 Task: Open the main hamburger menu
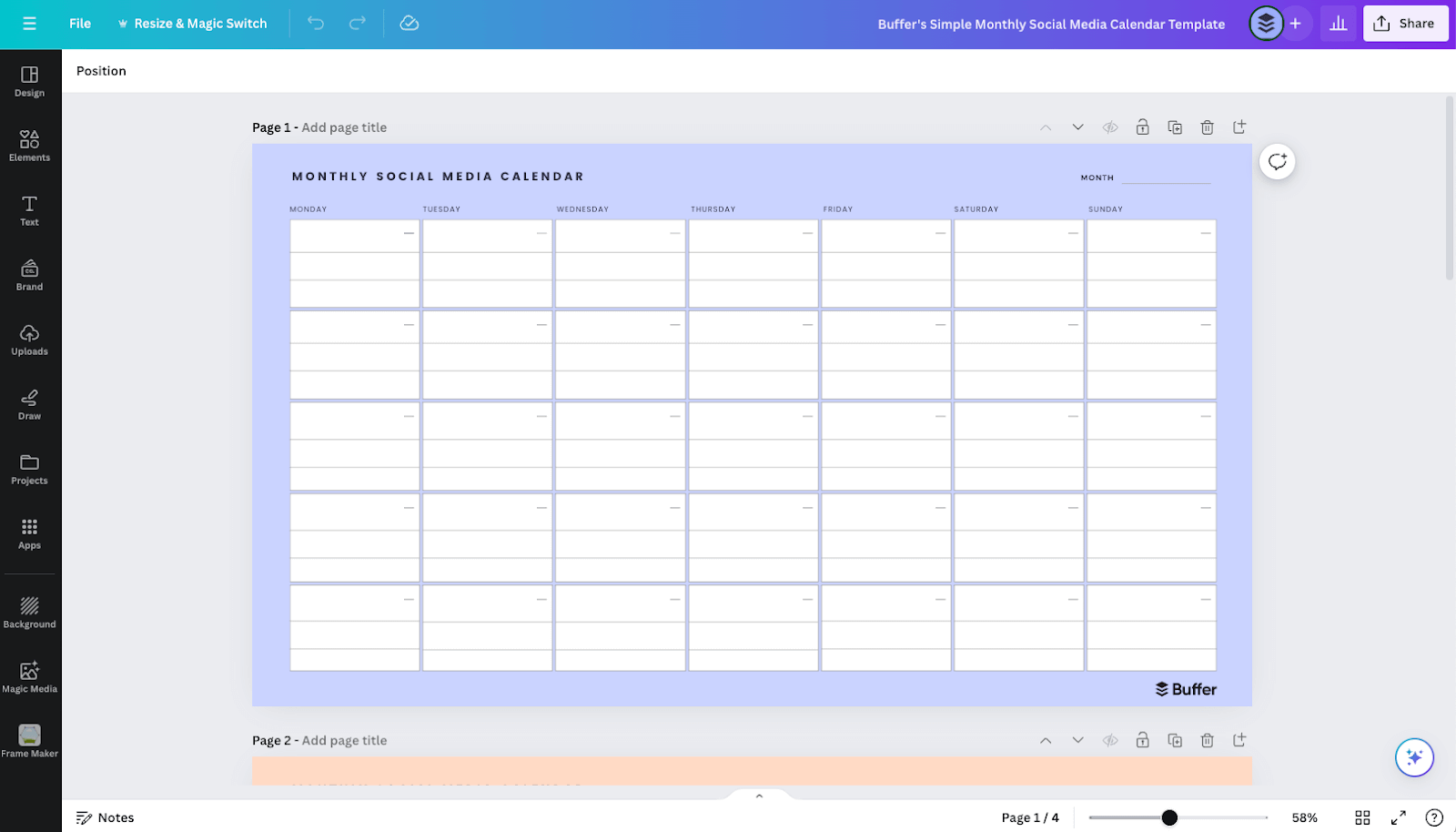(x=29, y=24)
